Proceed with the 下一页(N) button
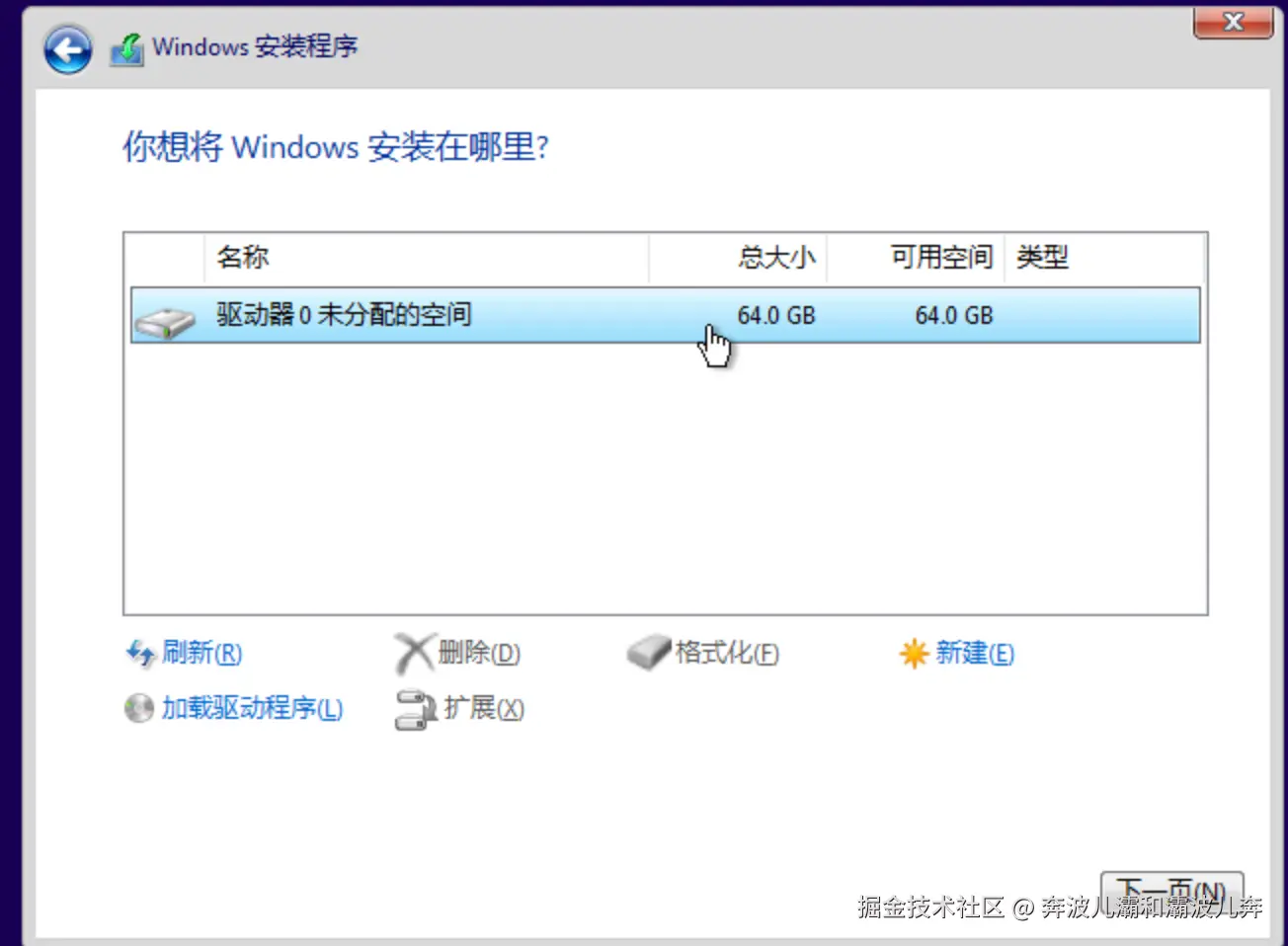 [1171, 892]
